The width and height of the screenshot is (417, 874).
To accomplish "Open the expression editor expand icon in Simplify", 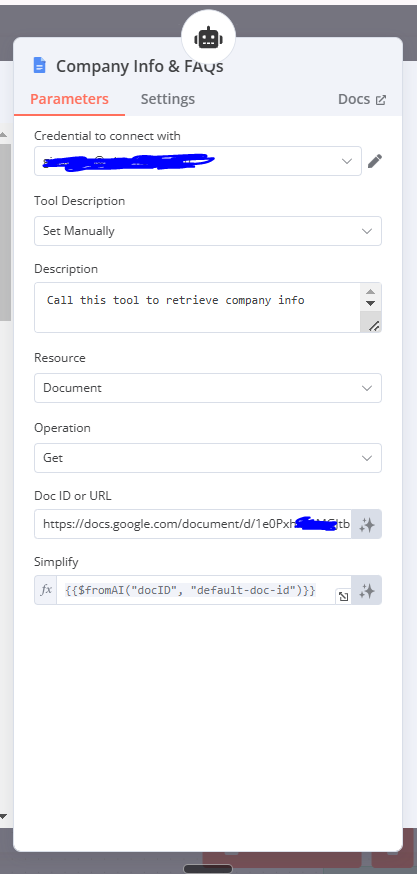I will coord(343,597).
